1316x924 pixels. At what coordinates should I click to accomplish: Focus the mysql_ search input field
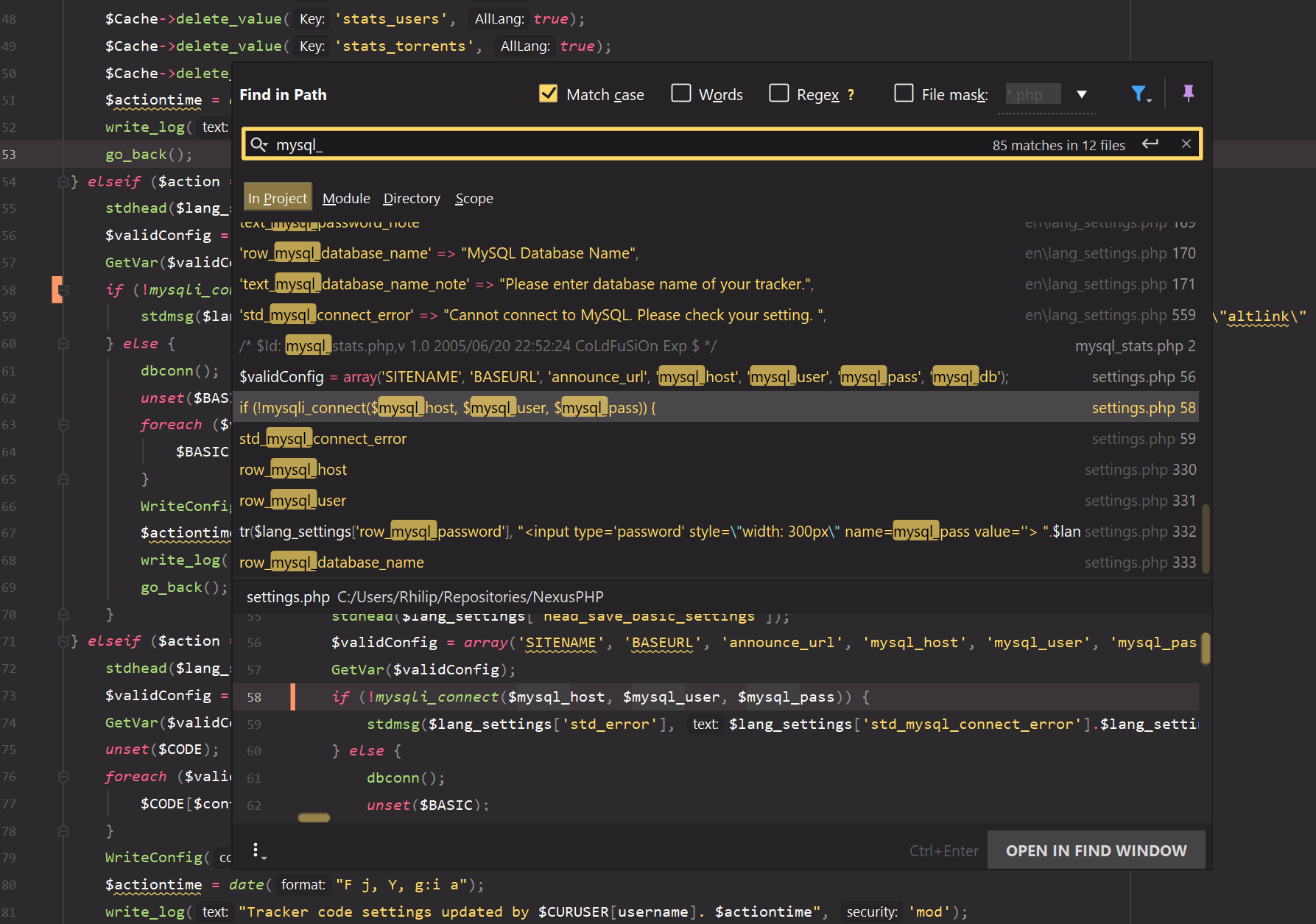(626, 145)
